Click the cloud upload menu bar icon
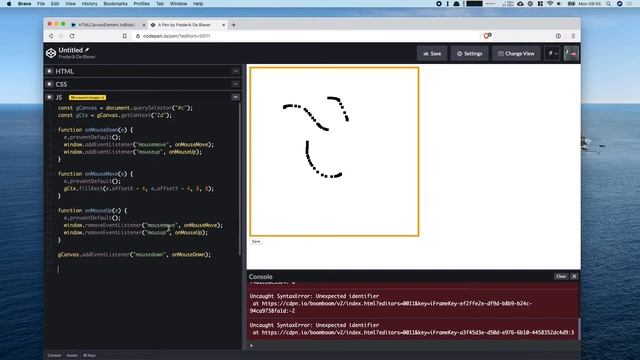This screenshot has height=360, width=640. tap(520, 4)
